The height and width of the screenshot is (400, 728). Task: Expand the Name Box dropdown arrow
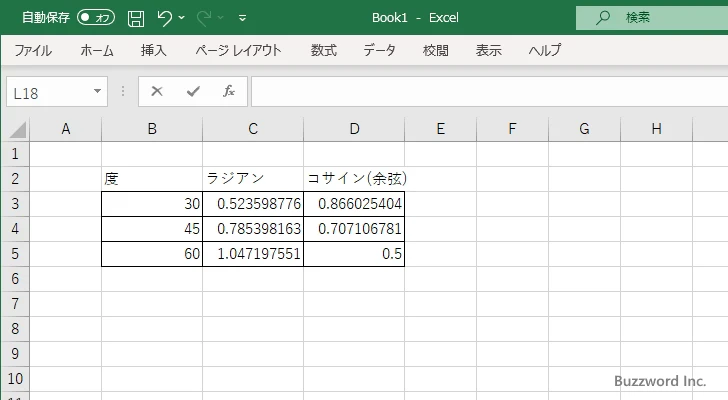[x=98, y=91]
